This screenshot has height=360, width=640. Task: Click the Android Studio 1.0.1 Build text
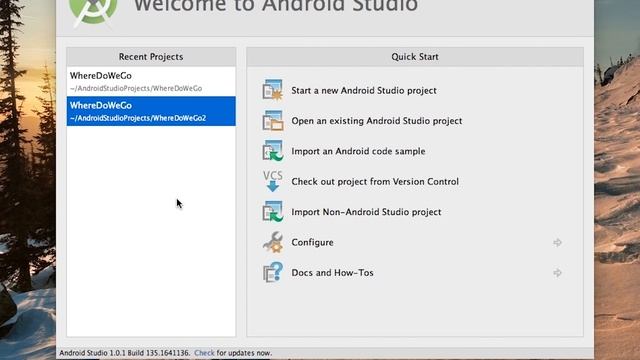click(x=125, y=353)
